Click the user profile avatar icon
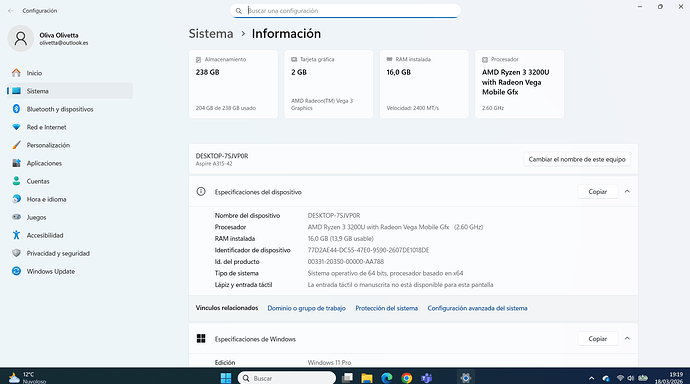 click(x=21, y=38)
